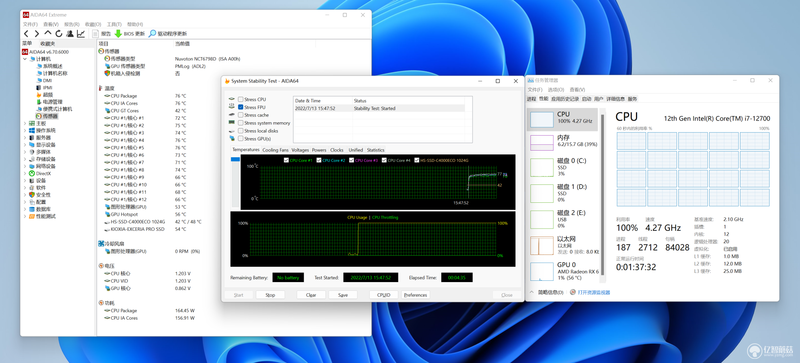Click the blue temperature graph scale slider
This screenshot has width=800, height=363.
[x=235, y=160]
